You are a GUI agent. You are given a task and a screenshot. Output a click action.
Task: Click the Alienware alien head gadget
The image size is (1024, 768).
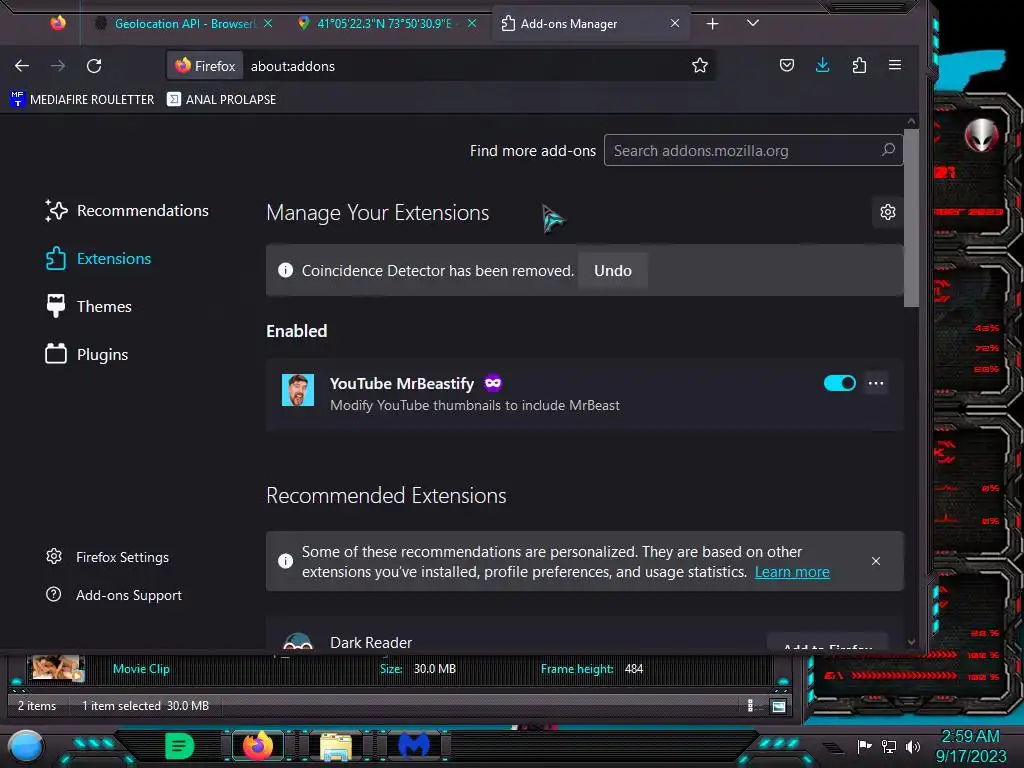pyautogui.click(x=981, y=135)
